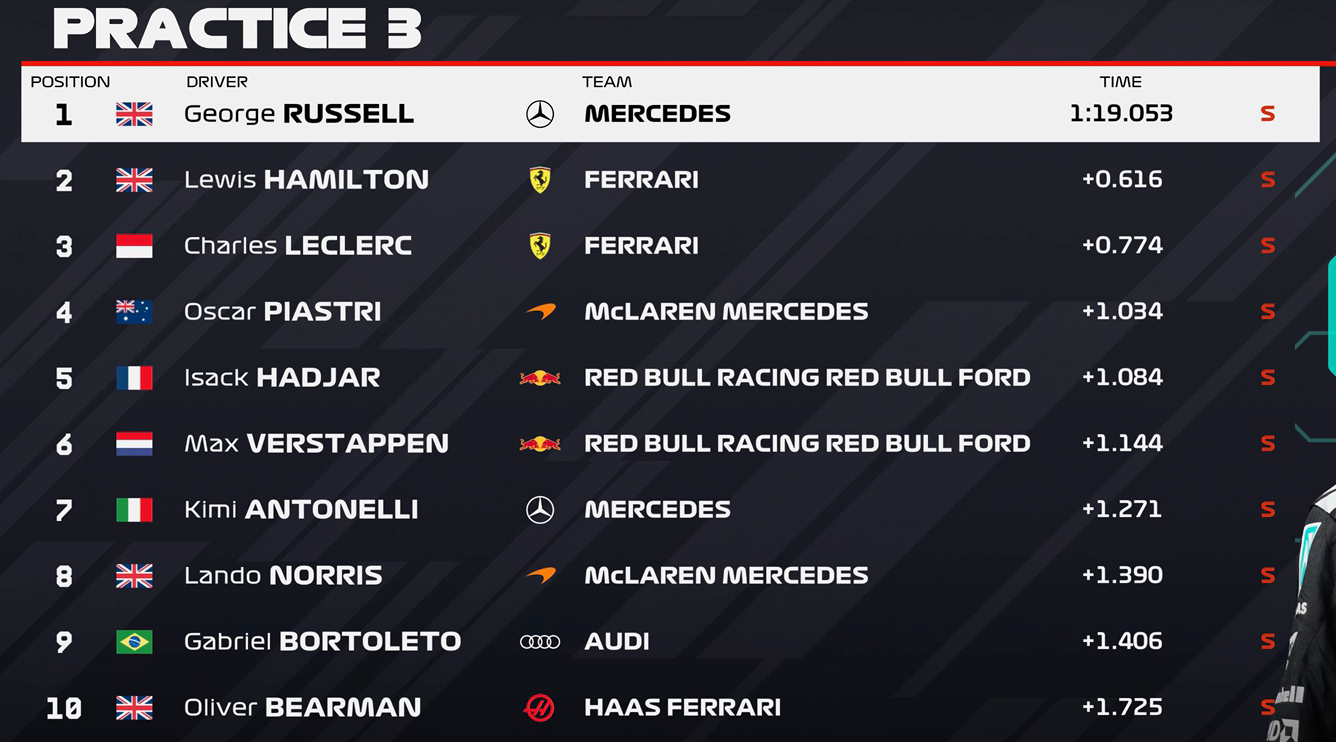Click the McLaren logo in Oscar Piastri's row
Image resolution: width=1336 pixels, height=742 pixels.
click(540, 312)
